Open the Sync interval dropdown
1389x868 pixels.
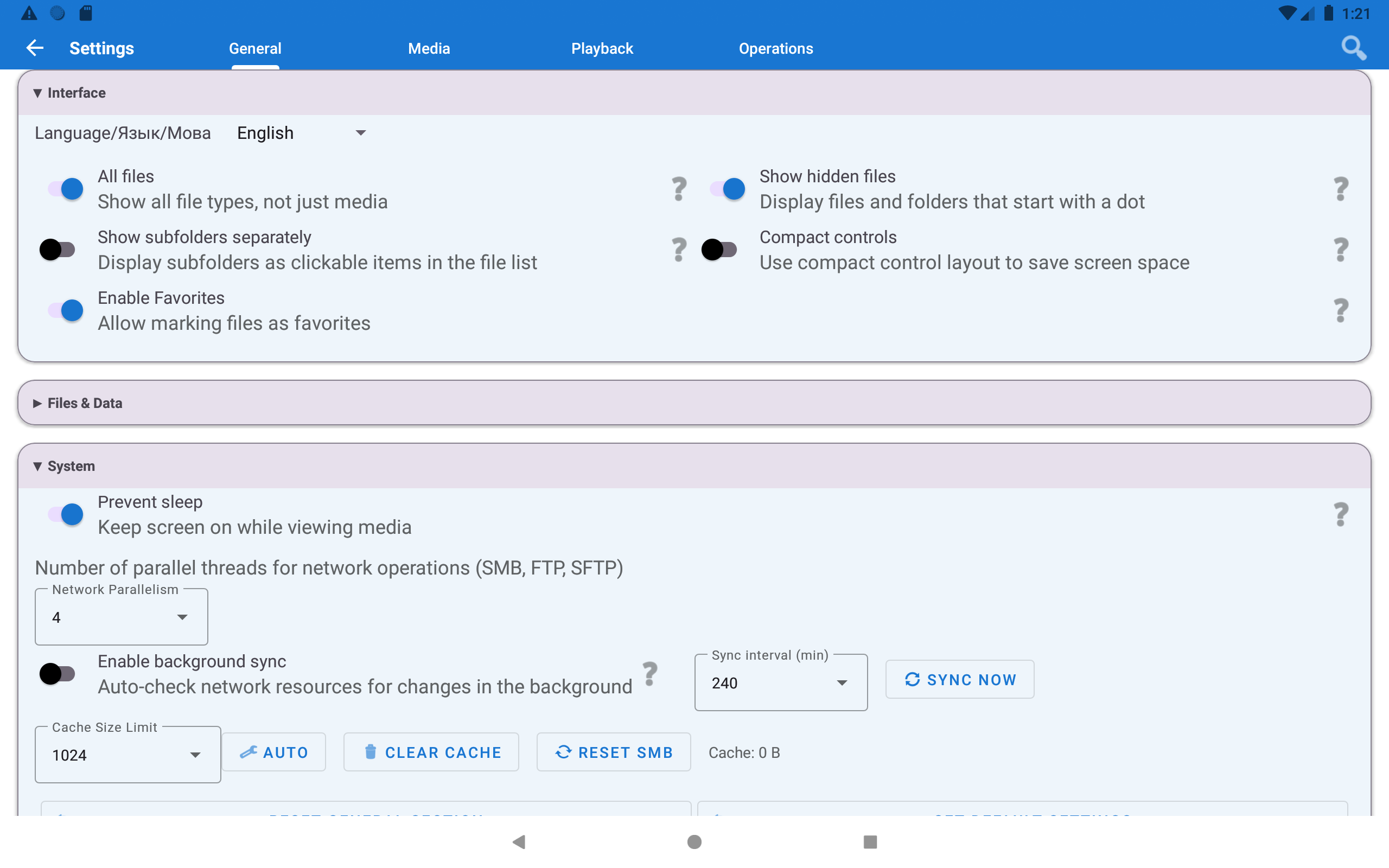click(x=781, y=682)
